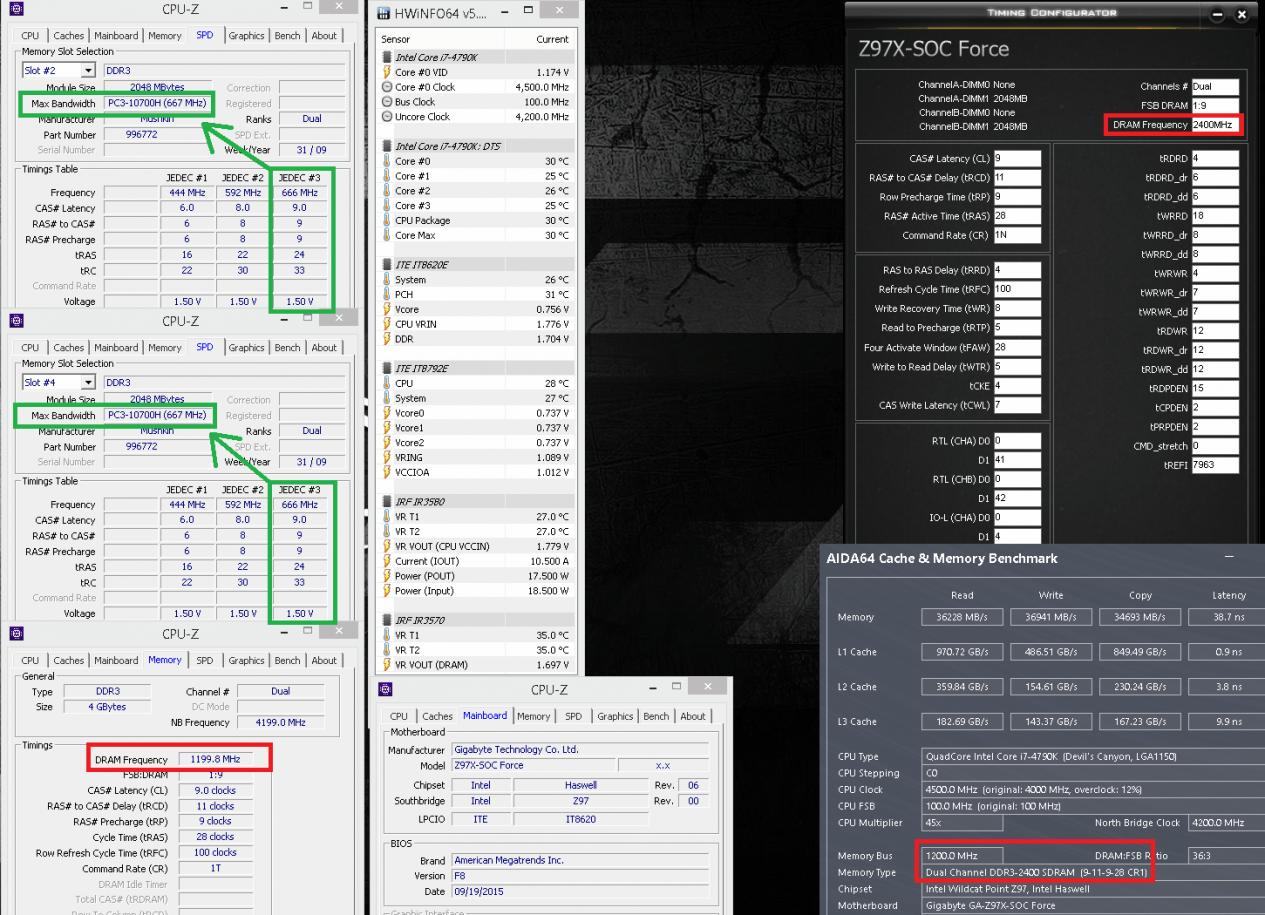Click the Sensor column header in HWiNFO64
Viewport: 1265px width, 915px height.
(440, 39)
